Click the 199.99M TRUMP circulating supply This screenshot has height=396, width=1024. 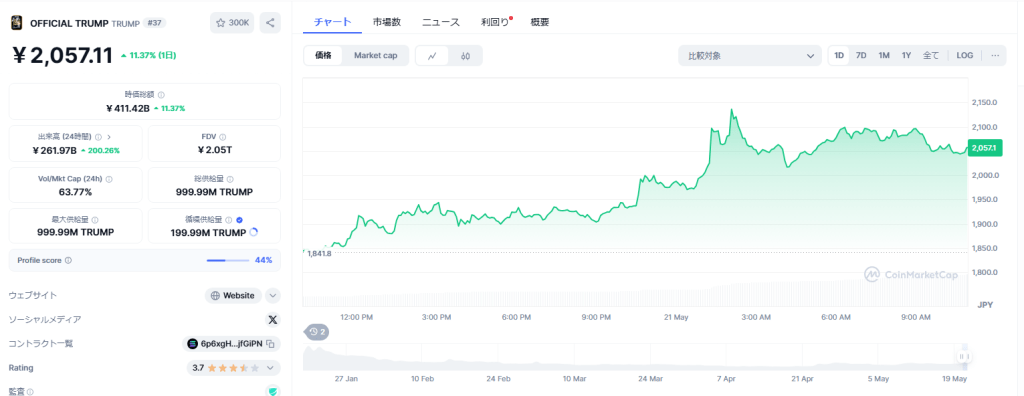(208, 233)
